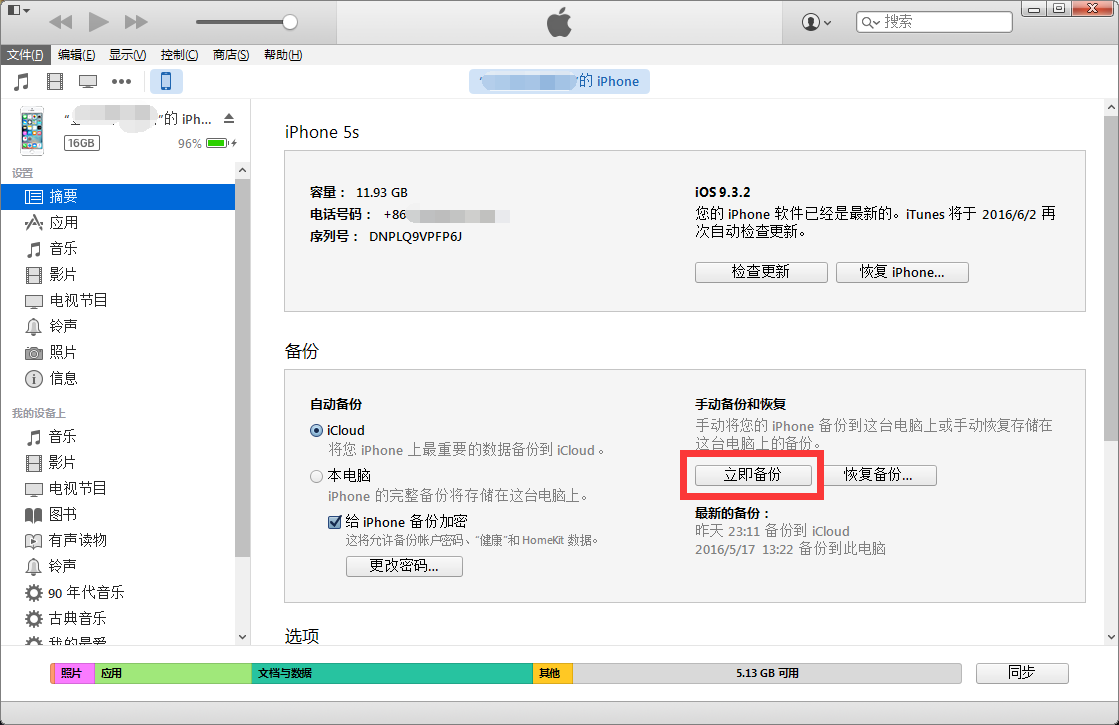Screen dimensions: 1119x725
Task: Click the rewind playback button
Action: (x=61, y=22)
